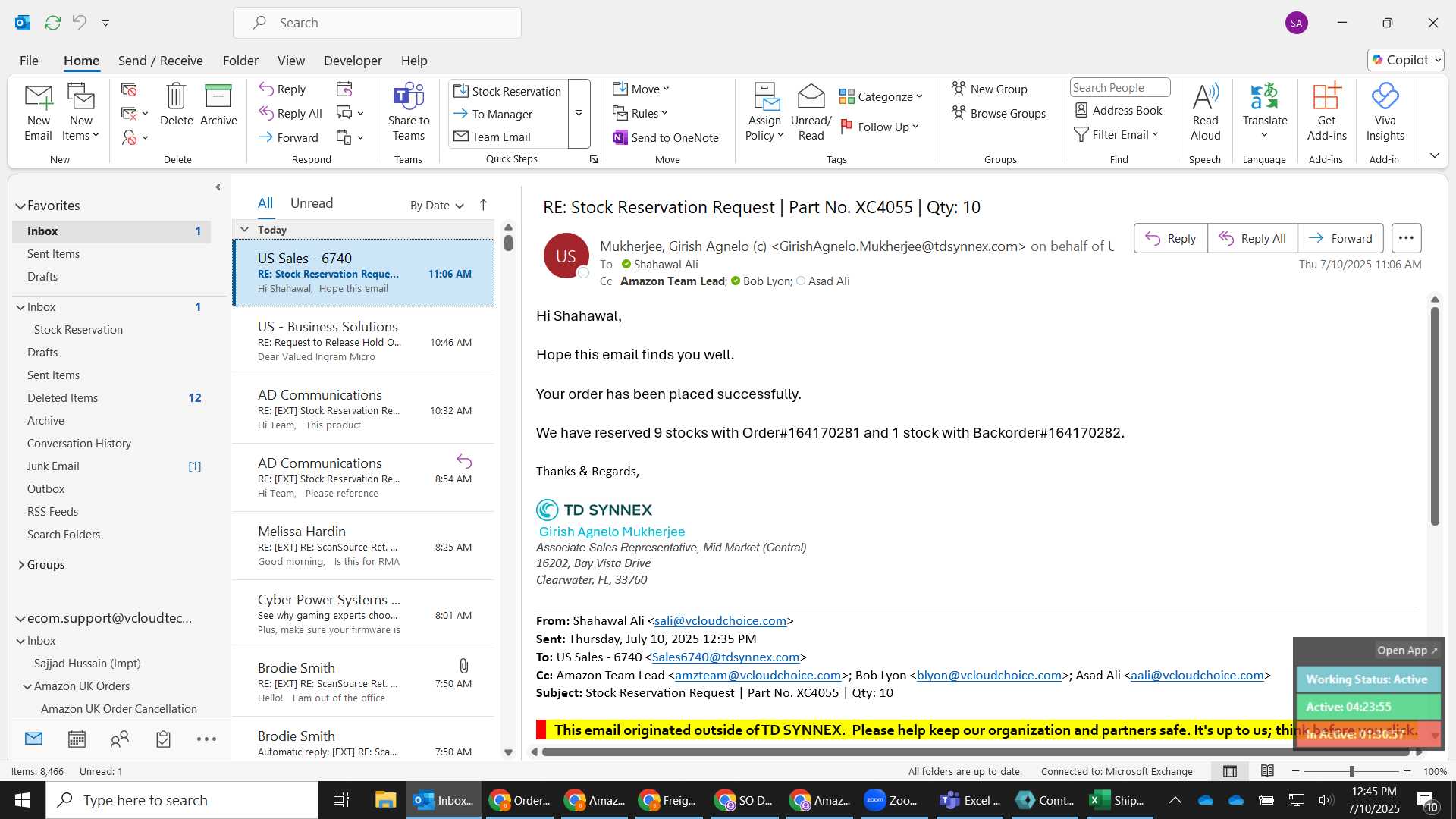Image resolution: width=1456 pixels, height=819 pixels.
Task: Switch to Tasks view in navigation bar
Action: pos(163,739)
